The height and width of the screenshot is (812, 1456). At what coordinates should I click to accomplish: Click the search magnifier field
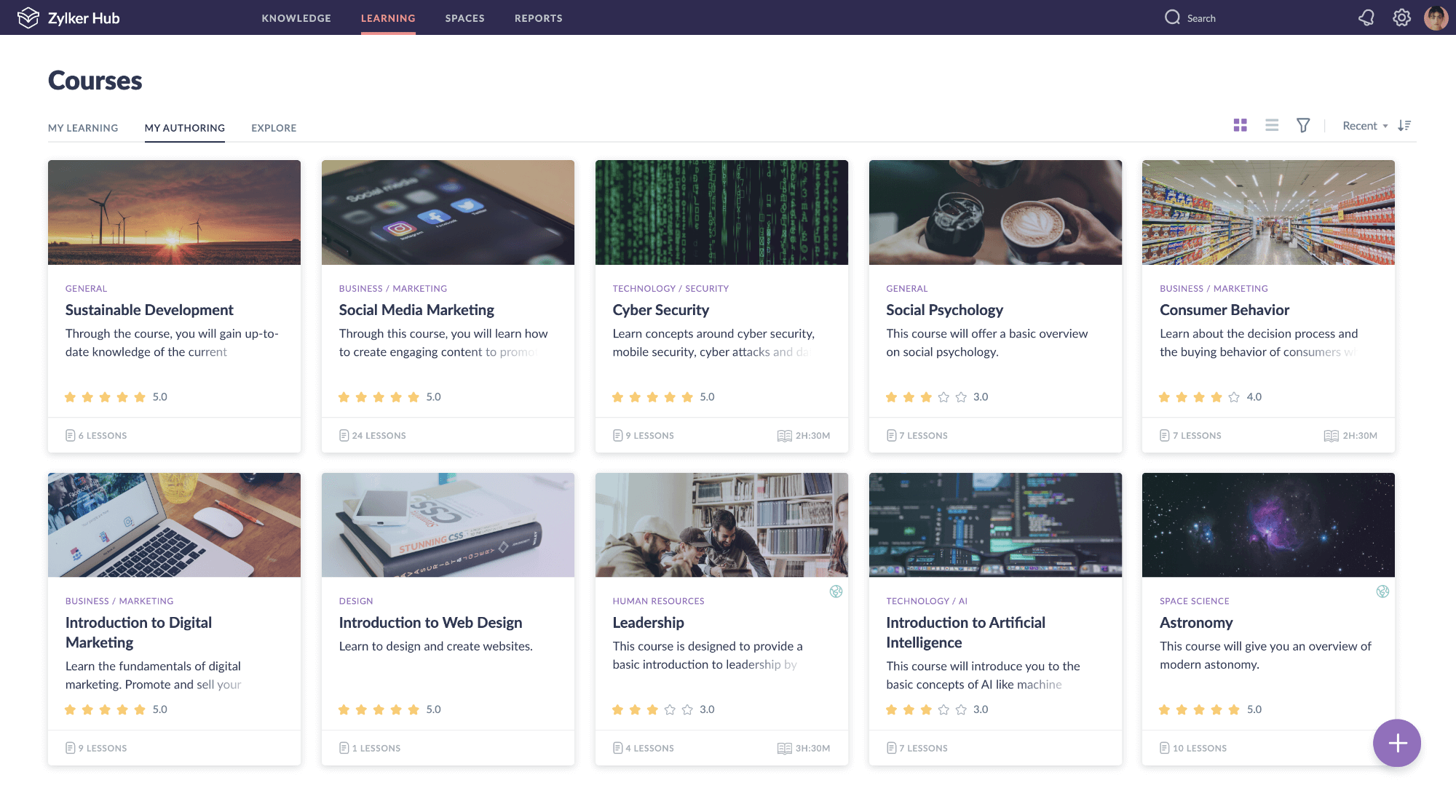[x=1191, y=17]
